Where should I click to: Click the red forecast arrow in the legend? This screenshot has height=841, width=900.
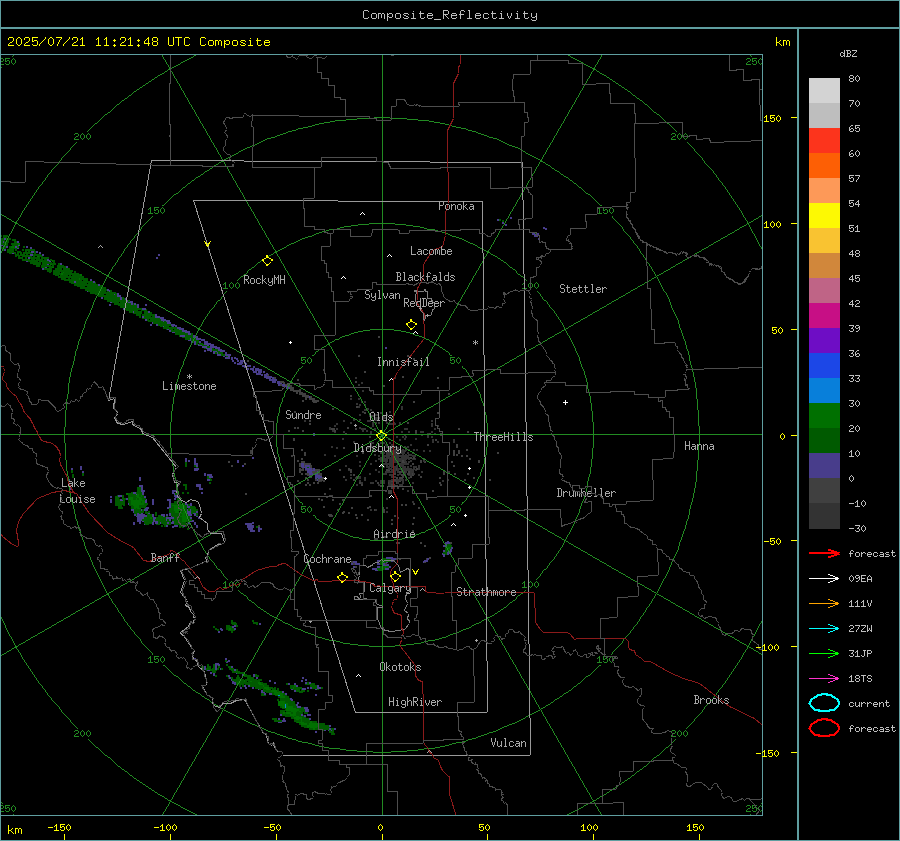[824, 553]
